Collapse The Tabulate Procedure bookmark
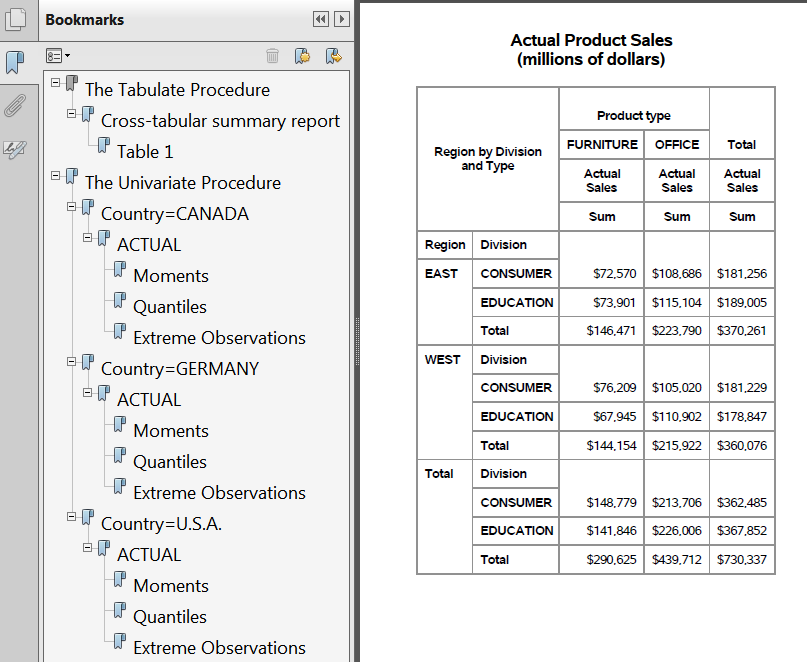Screen dimensions: 807x662 point(56,83)
